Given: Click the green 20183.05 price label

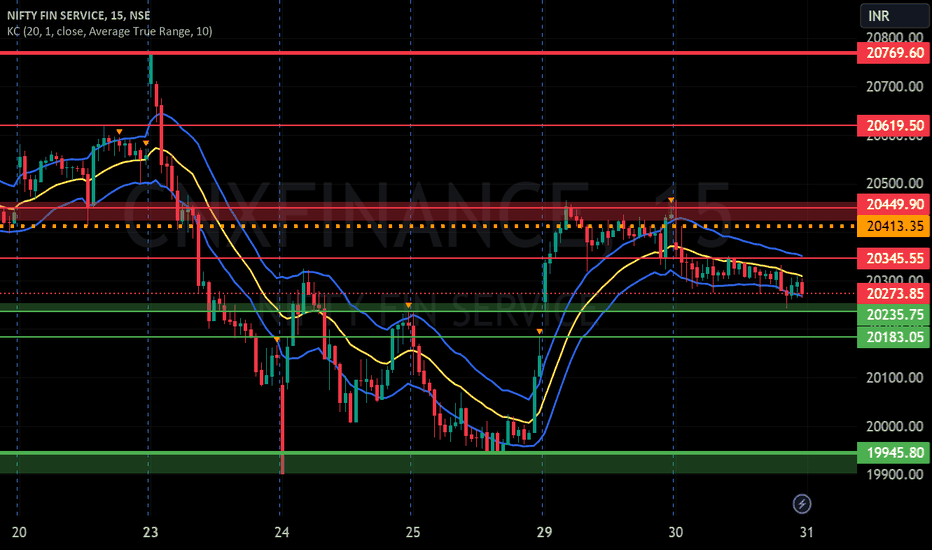Looking at the screenshot, I should (894, 337).
